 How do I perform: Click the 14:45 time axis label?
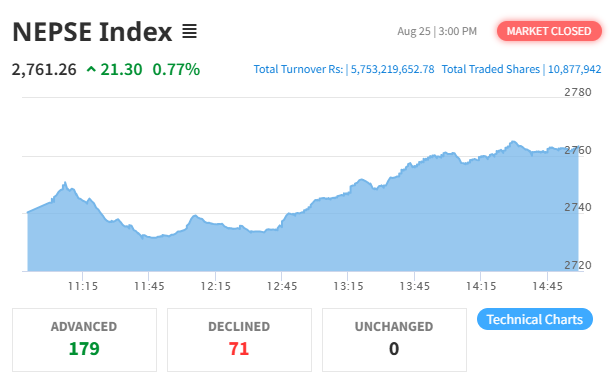(547, 286)
